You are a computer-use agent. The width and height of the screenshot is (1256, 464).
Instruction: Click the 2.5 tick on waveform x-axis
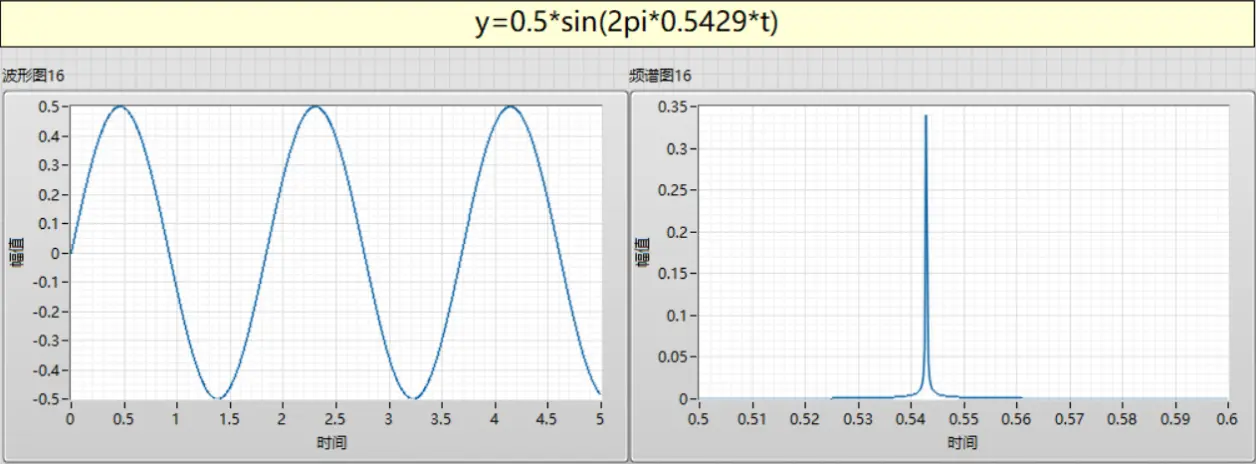pos(335,418)
